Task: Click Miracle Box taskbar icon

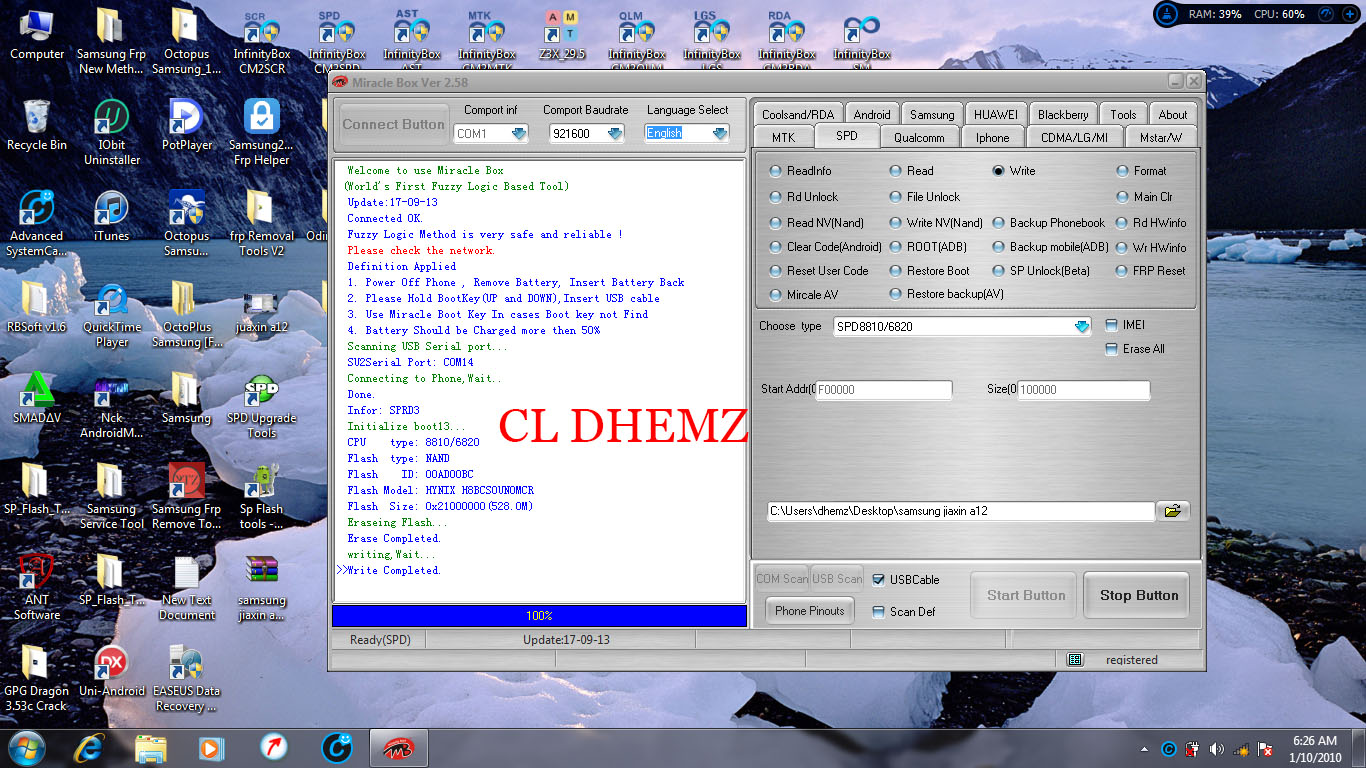Action: [x=399, y=747]
